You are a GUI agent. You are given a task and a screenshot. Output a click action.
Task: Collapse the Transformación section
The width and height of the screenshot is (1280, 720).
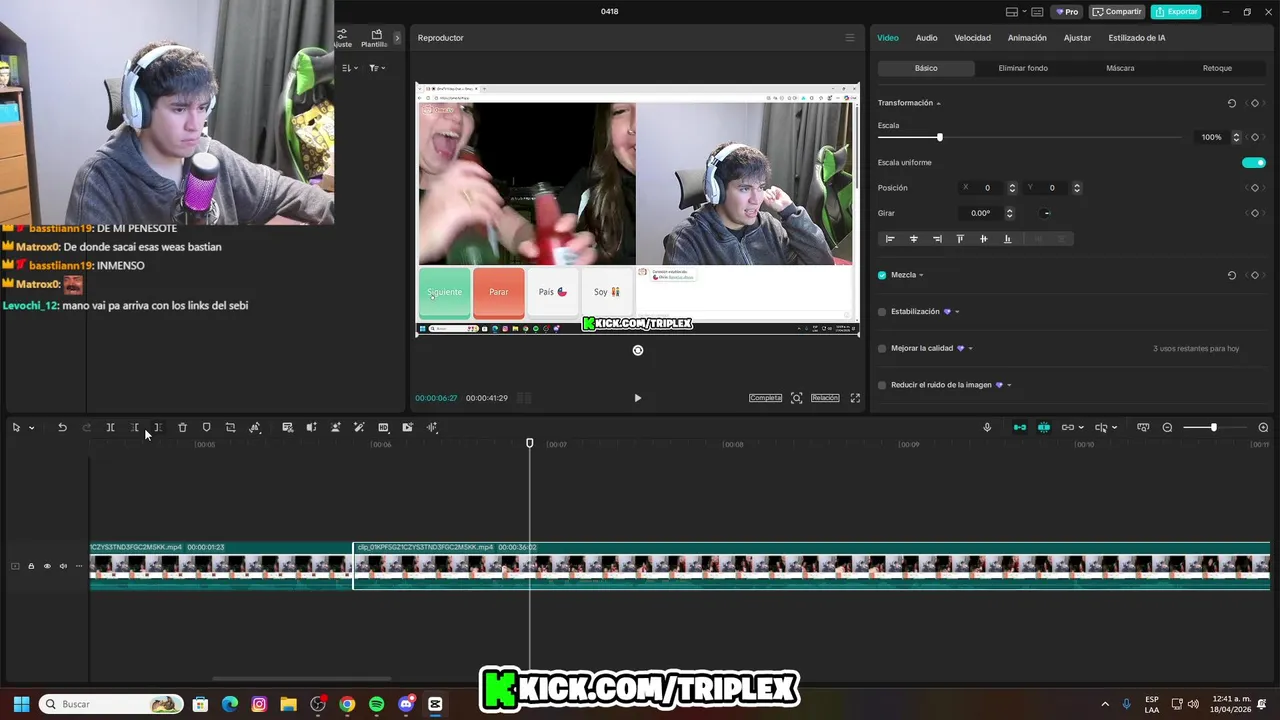pyautogui.click(x=938, y=103)
